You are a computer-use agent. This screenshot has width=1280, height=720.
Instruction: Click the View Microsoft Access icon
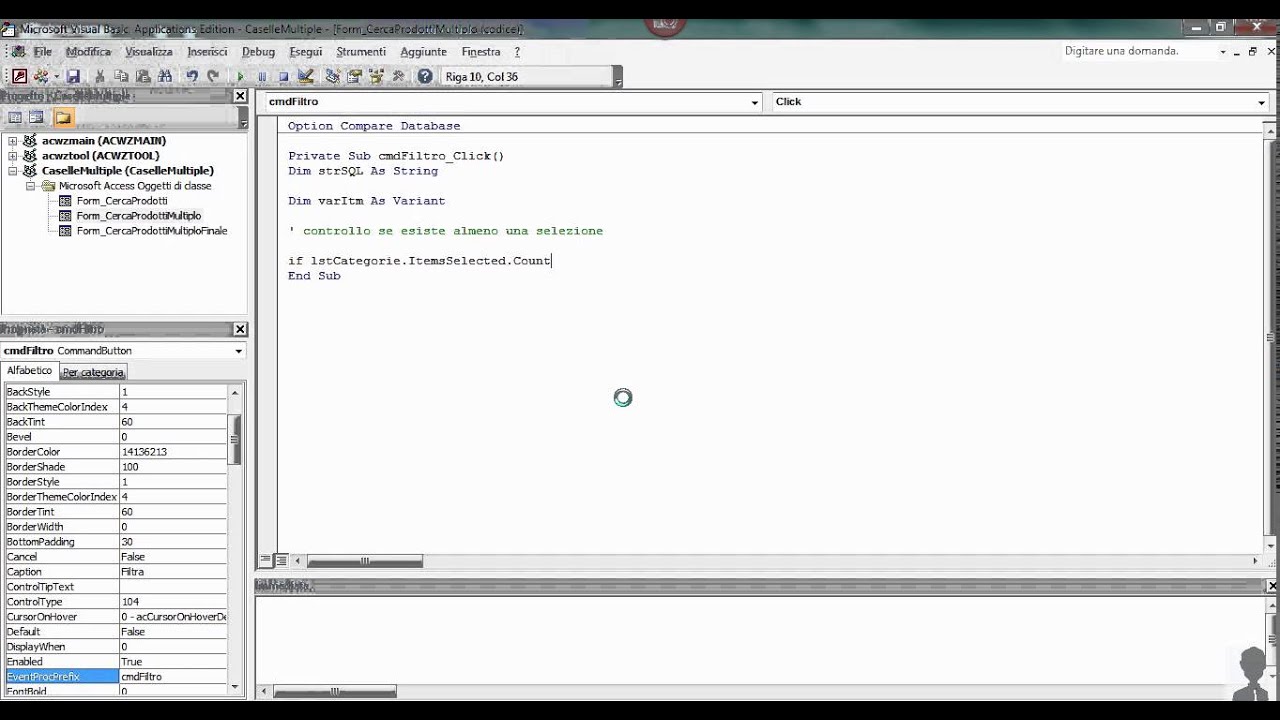[x=19, y=76]
